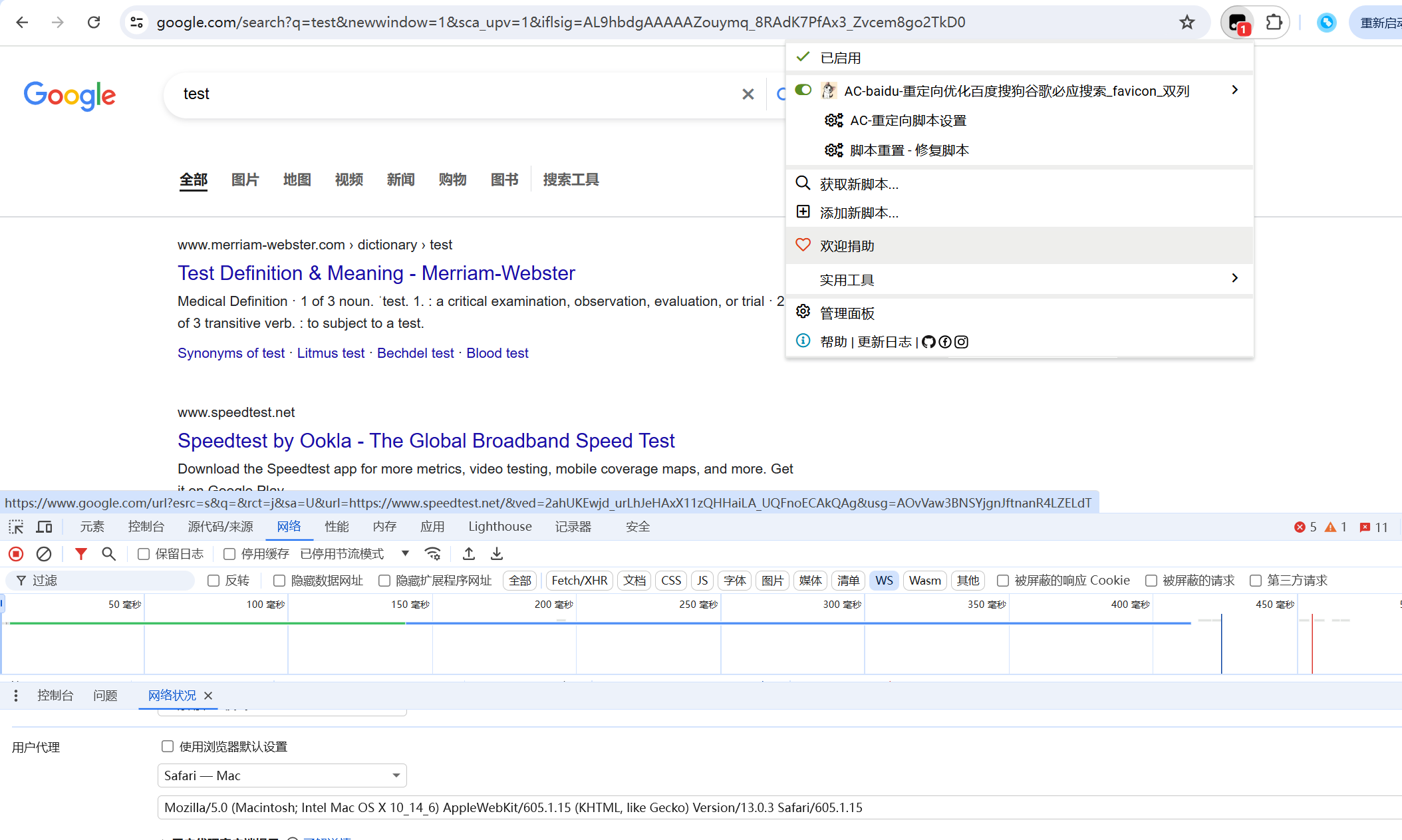Import HAR file with upload icon

[469, 554]
